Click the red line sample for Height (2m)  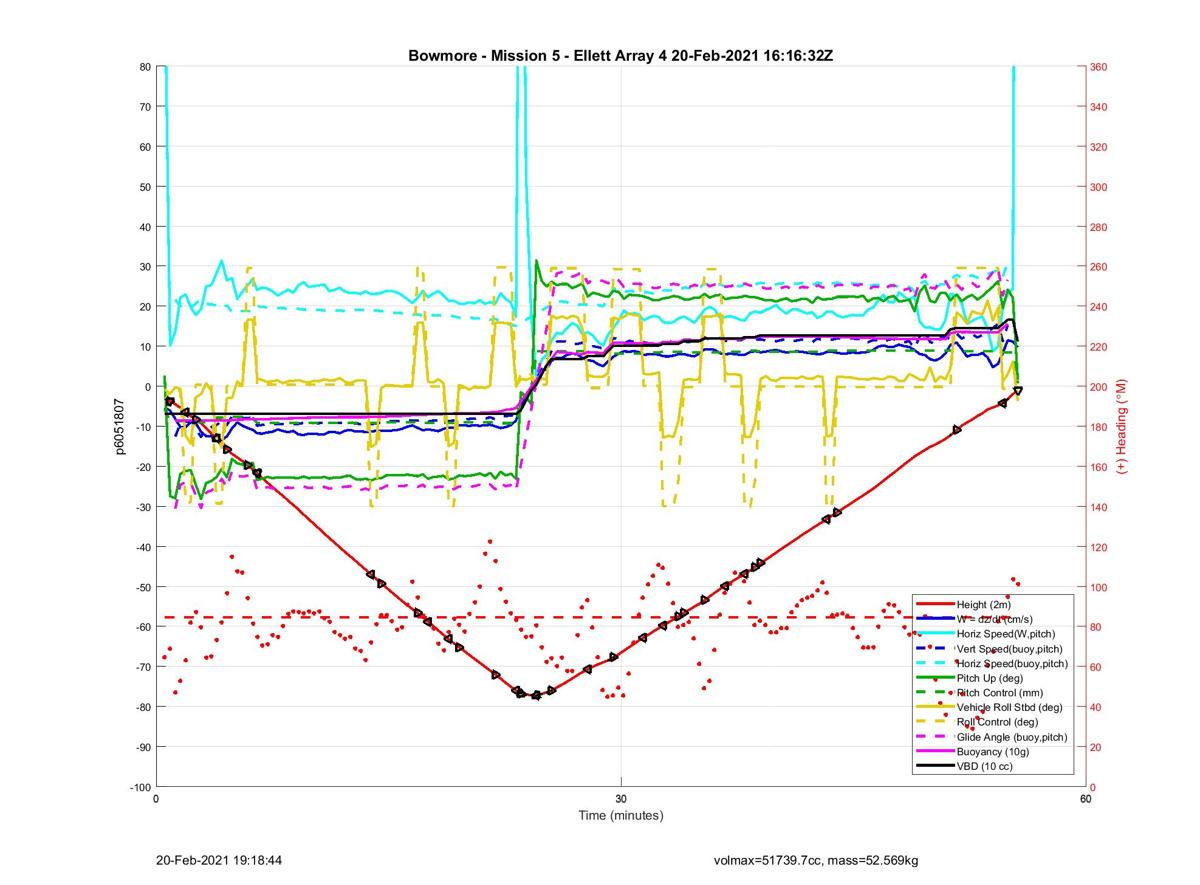(x=933, y=604)
